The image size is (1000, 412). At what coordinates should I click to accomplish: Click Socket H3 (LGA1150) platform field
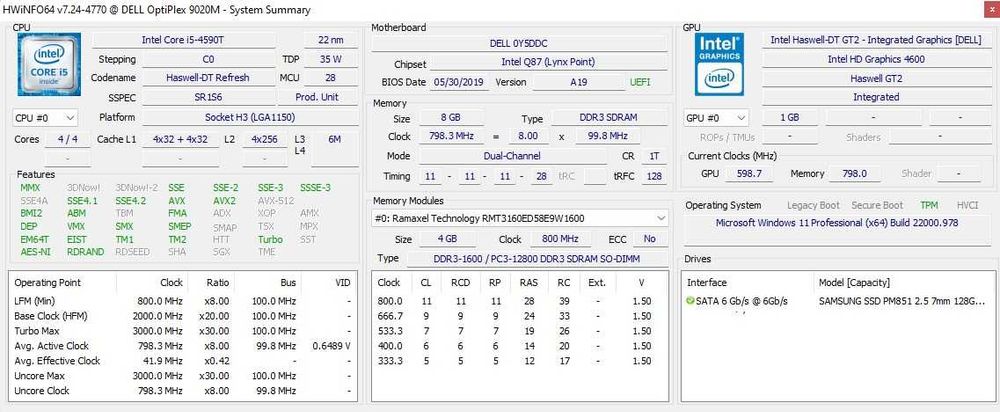(249, 117)
